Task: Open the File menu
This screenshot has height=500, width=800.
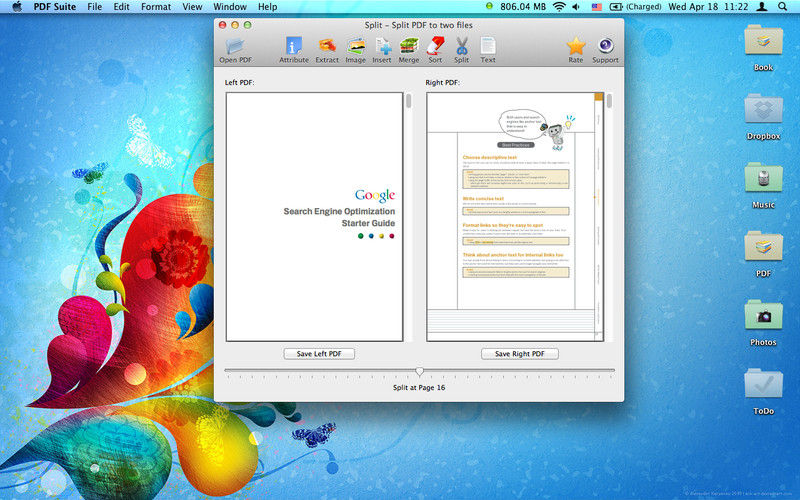Action: pos(94,7)
